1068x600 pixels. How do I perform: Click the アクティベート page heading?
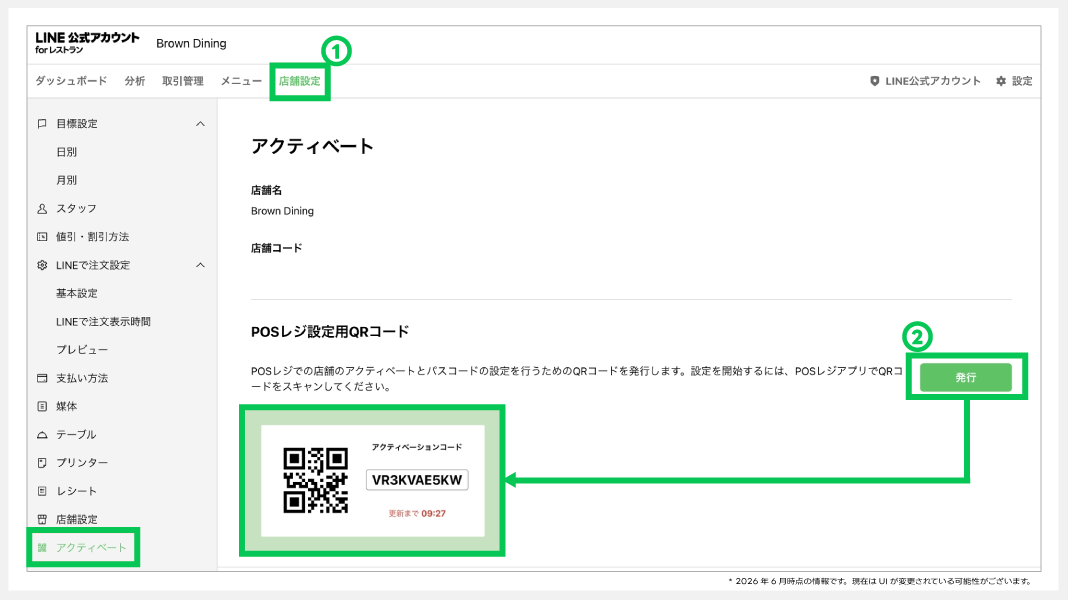[x=313, y=146]
